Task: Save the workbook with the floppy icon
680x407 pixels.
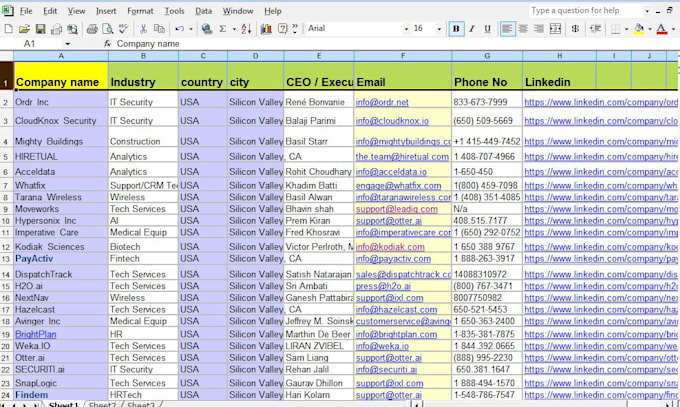Action: [x=40, y=29]
